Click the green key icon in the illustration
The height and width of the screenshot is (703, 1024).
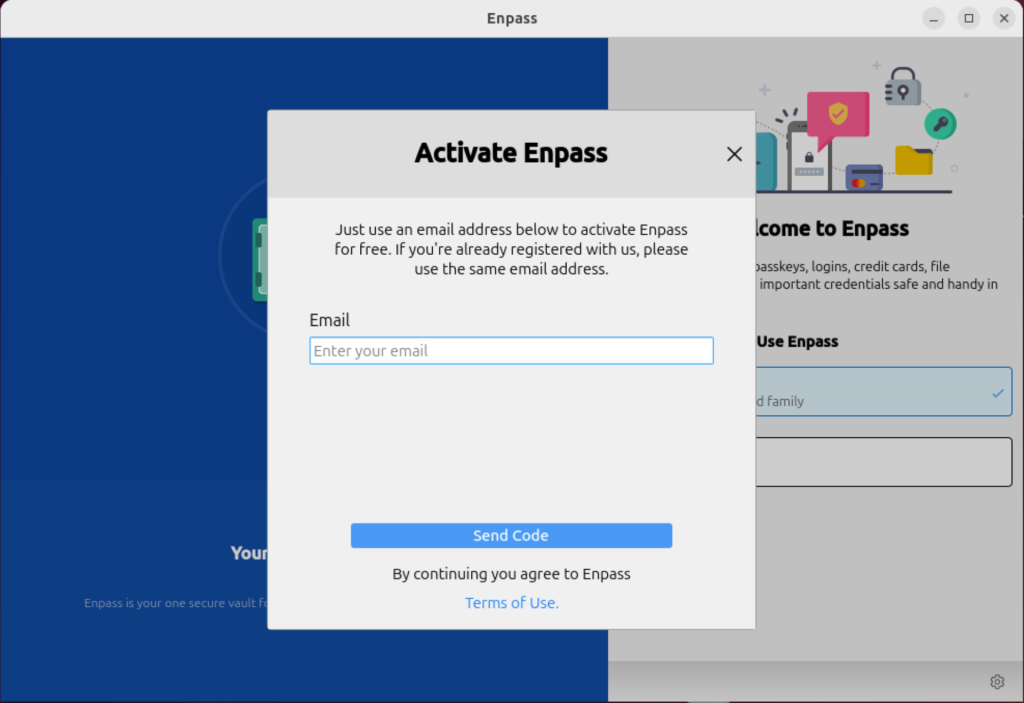click(940, 124)
